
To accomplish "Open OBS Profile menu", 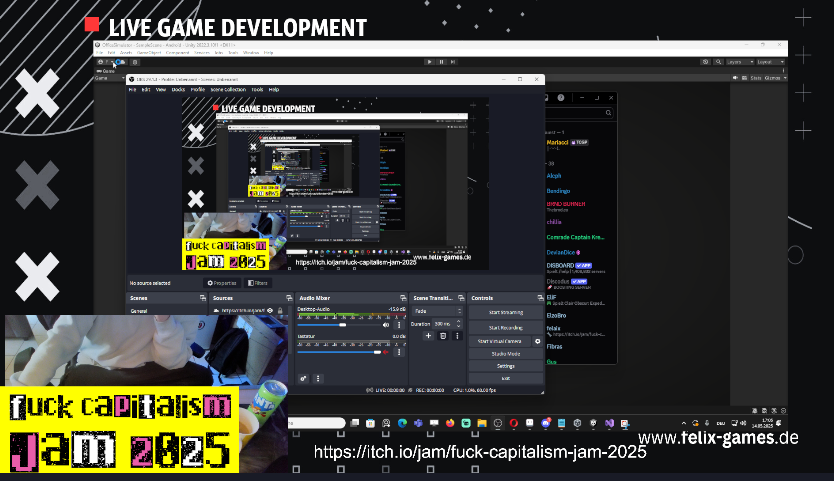I will pos(198,89).
